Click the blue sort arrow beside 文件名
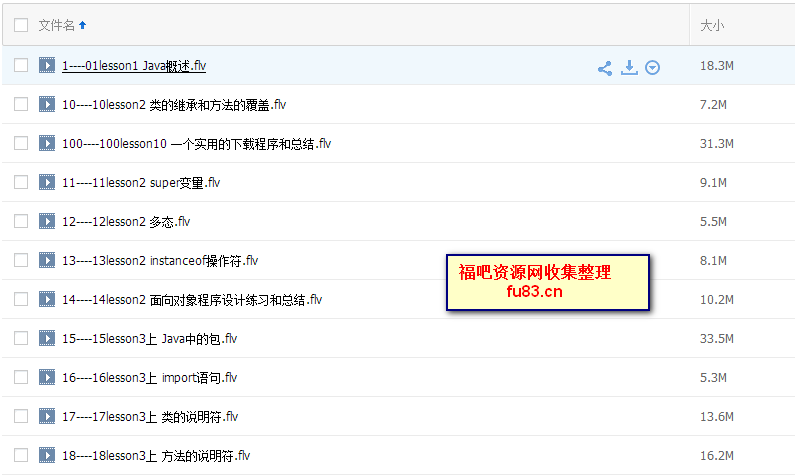795x475 pixels. [83, 25]
